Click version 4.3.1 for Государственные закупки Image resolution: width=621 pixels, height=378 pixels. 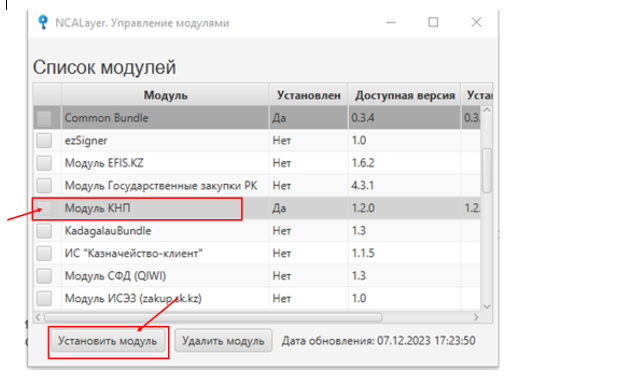(x=362, y=185)
